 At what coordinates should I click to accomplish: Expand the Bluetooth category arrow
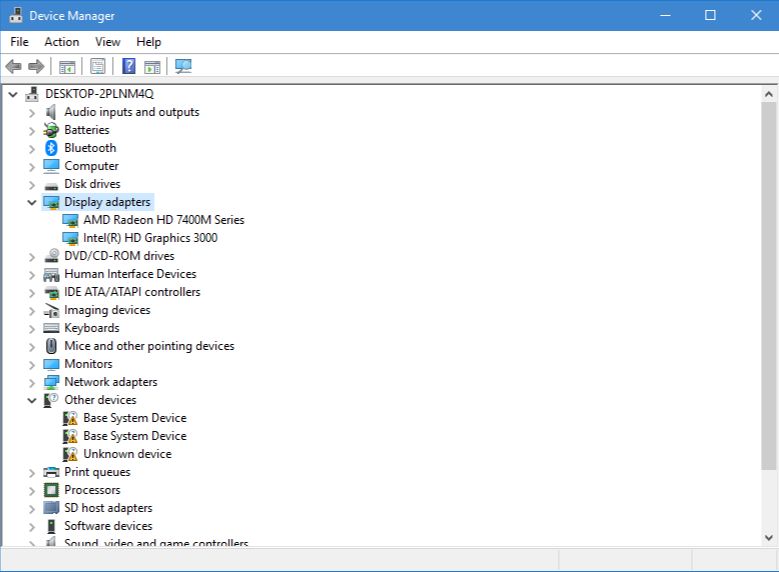[x=32, y=149]
